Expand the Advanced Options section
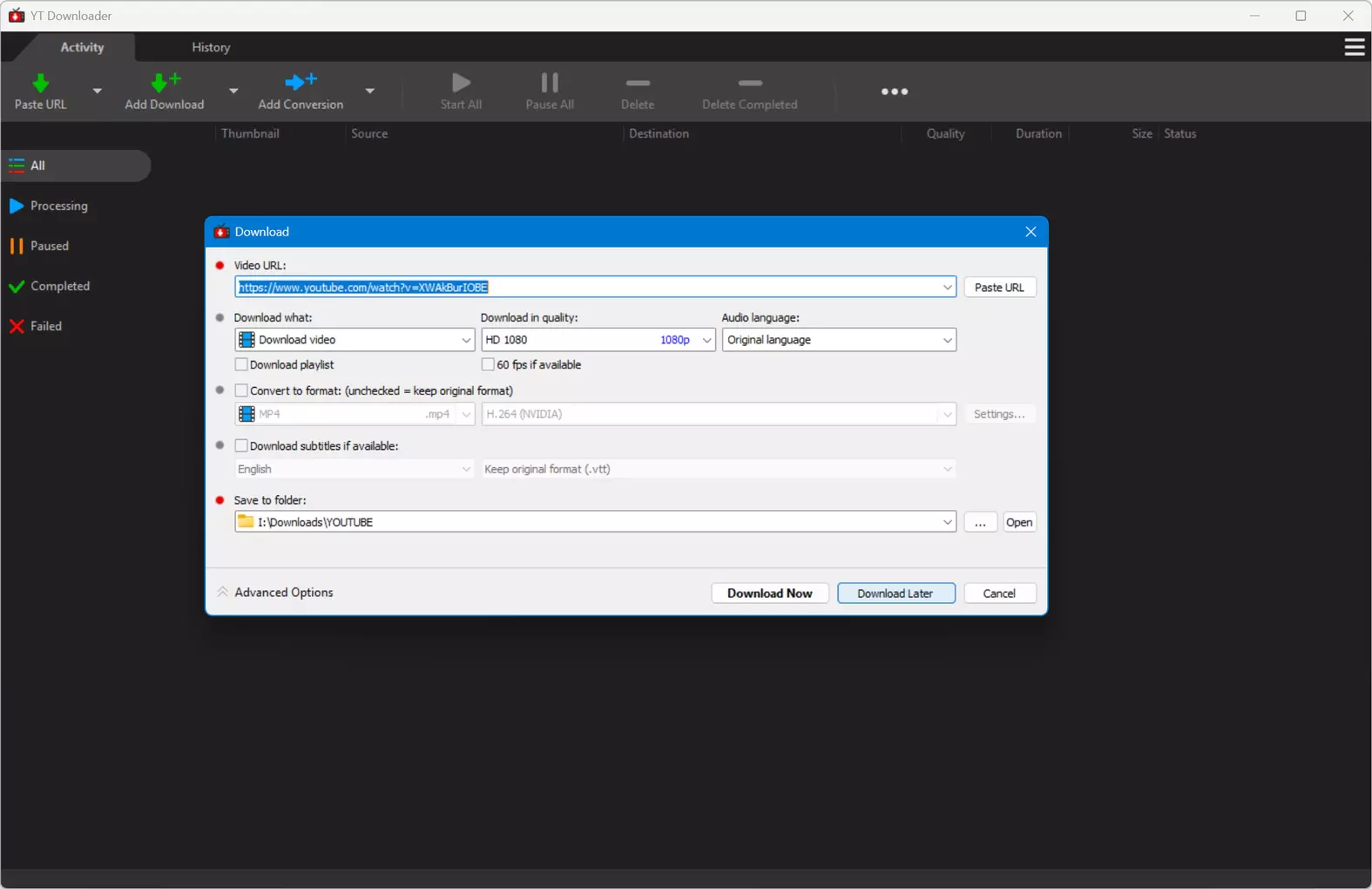 click(x=275, y=593)
